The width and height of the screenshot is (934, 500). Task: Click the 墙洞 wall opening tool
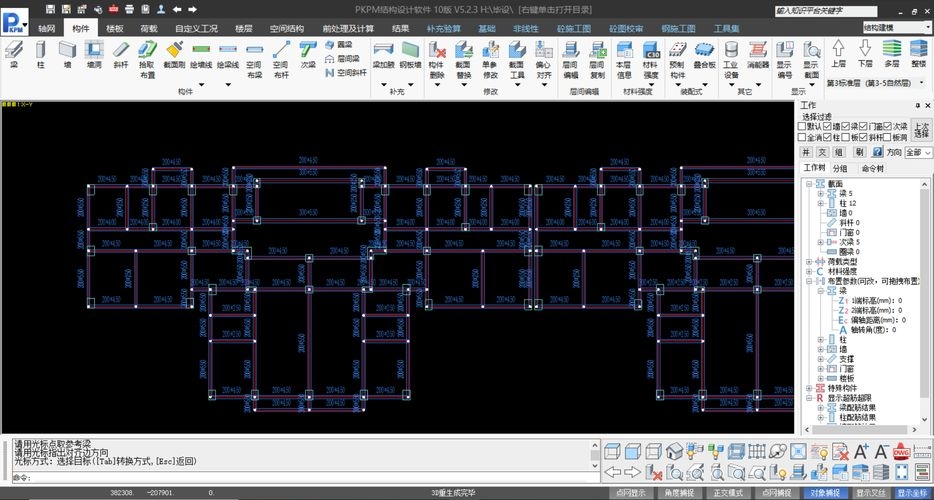[94, 53]
